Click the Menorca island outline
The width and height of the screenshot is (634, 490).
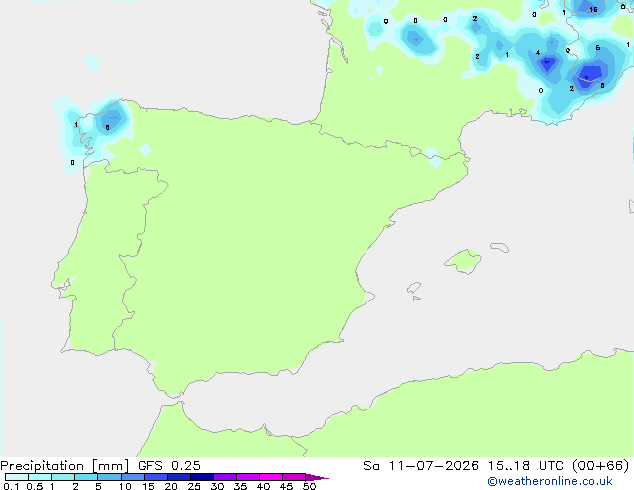(500, 247)
